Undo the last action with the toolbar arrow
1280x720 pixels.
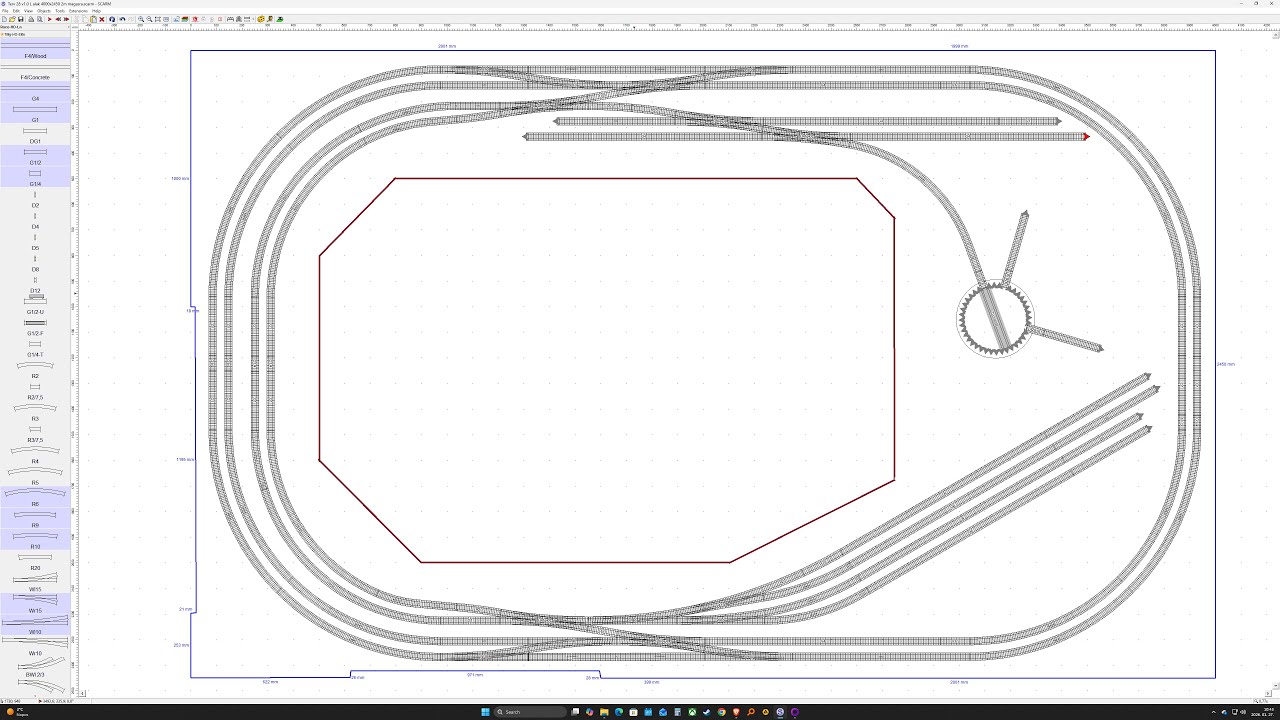pyautogui.click(x=121, y=19)
